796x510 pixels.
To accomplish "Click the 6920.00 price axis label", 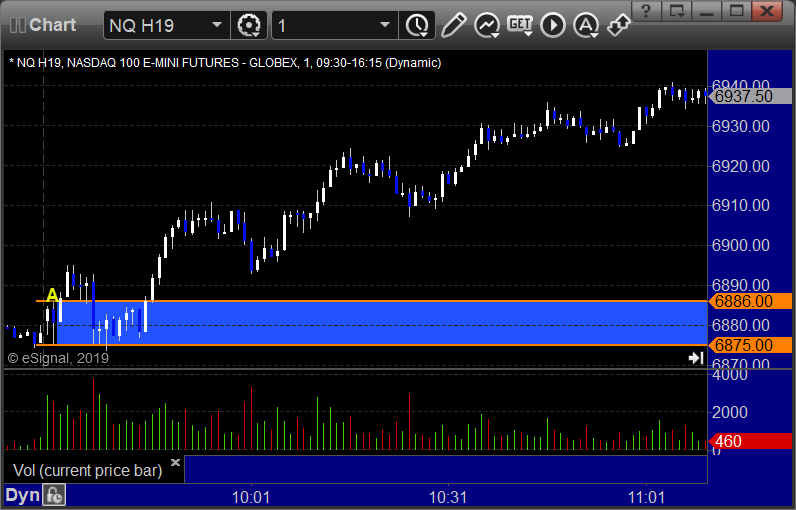I will 741,166.
